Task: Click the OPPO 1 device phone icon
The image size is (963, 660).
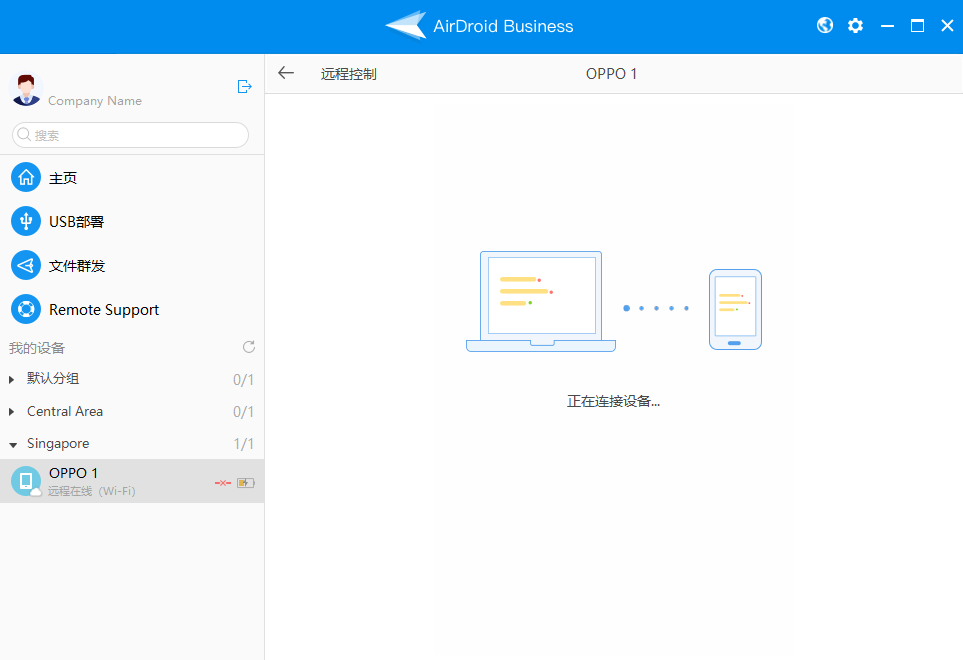Action: 26,481
